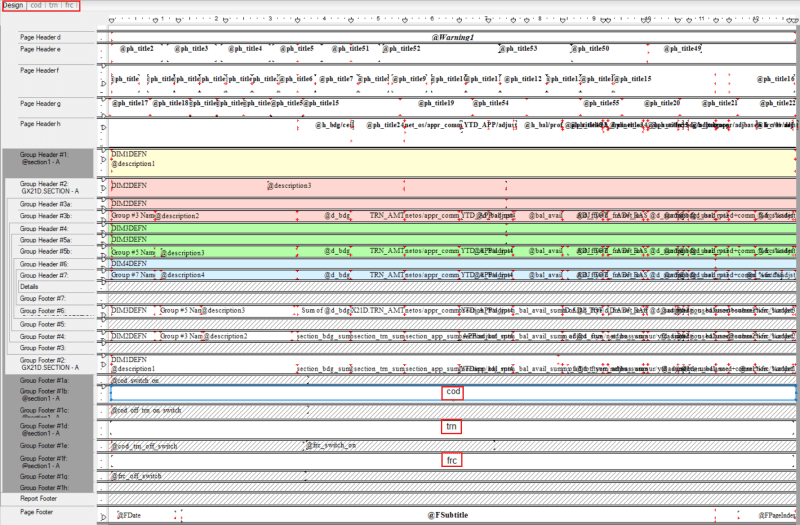Select the @description1 field in Group Header #1

tap(133, 164)
